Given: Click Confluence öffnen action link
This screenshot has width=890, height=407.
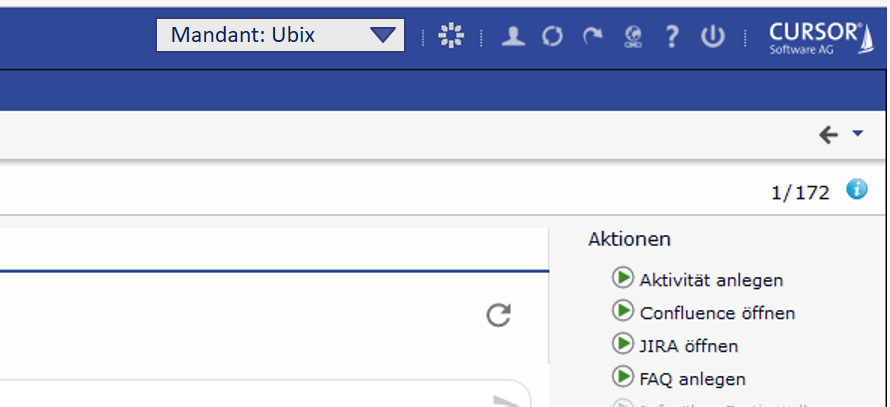Looking at the screenshot, I should pos(717,313).
